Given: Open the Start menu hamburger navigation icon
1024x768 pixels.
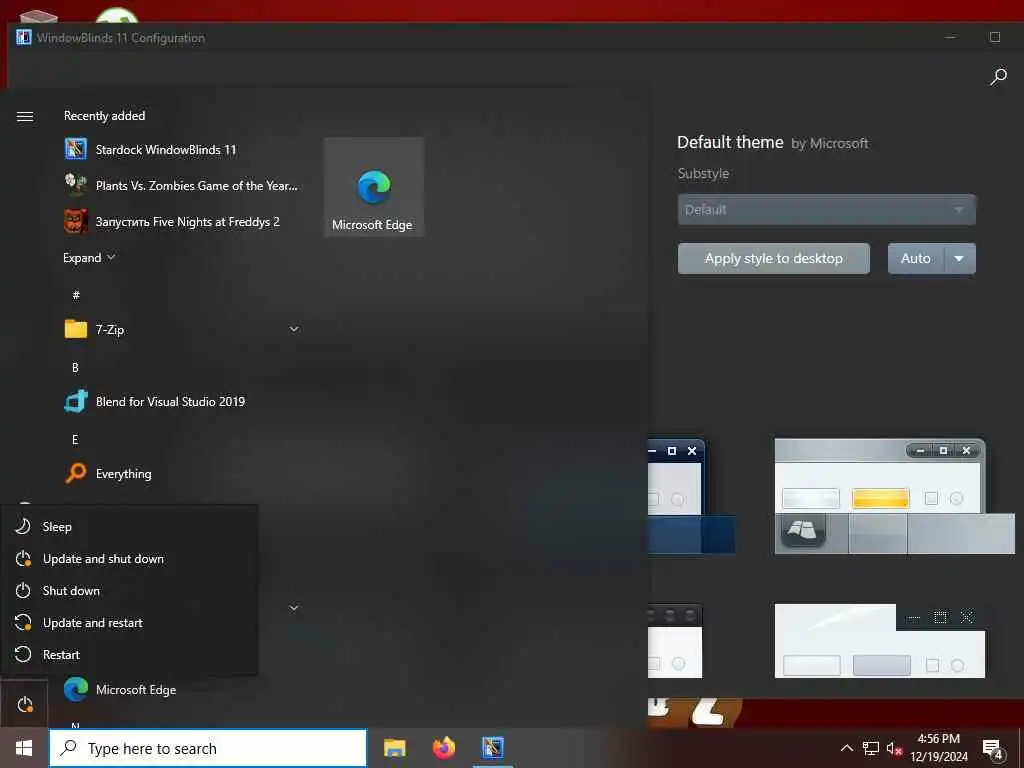Looking at the screenshot, I should point(25,116).
